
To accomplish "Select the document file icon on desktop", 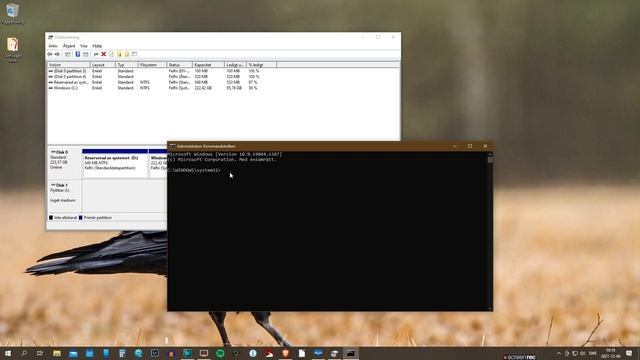I will 13,49.
